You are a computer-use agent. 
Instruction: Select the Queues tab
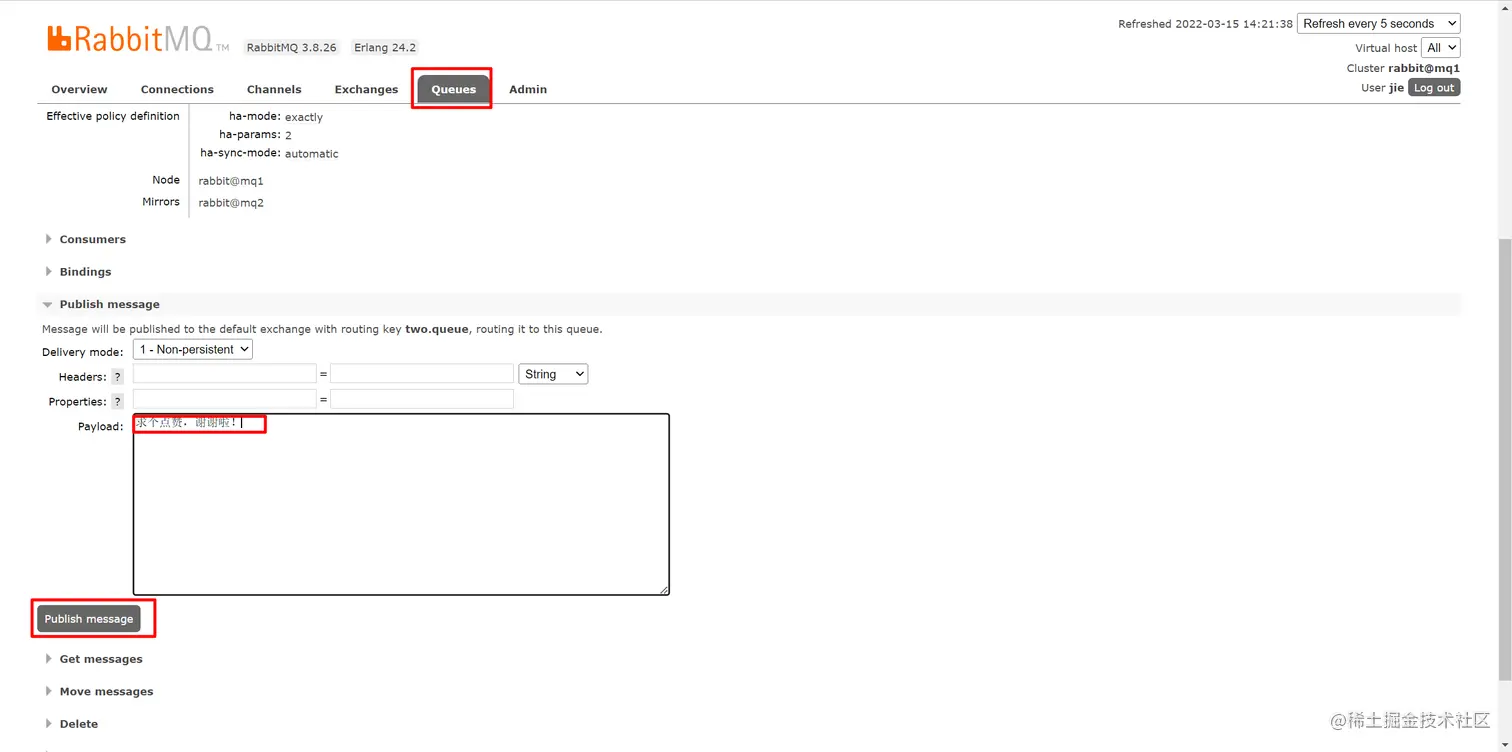point(453,89)
